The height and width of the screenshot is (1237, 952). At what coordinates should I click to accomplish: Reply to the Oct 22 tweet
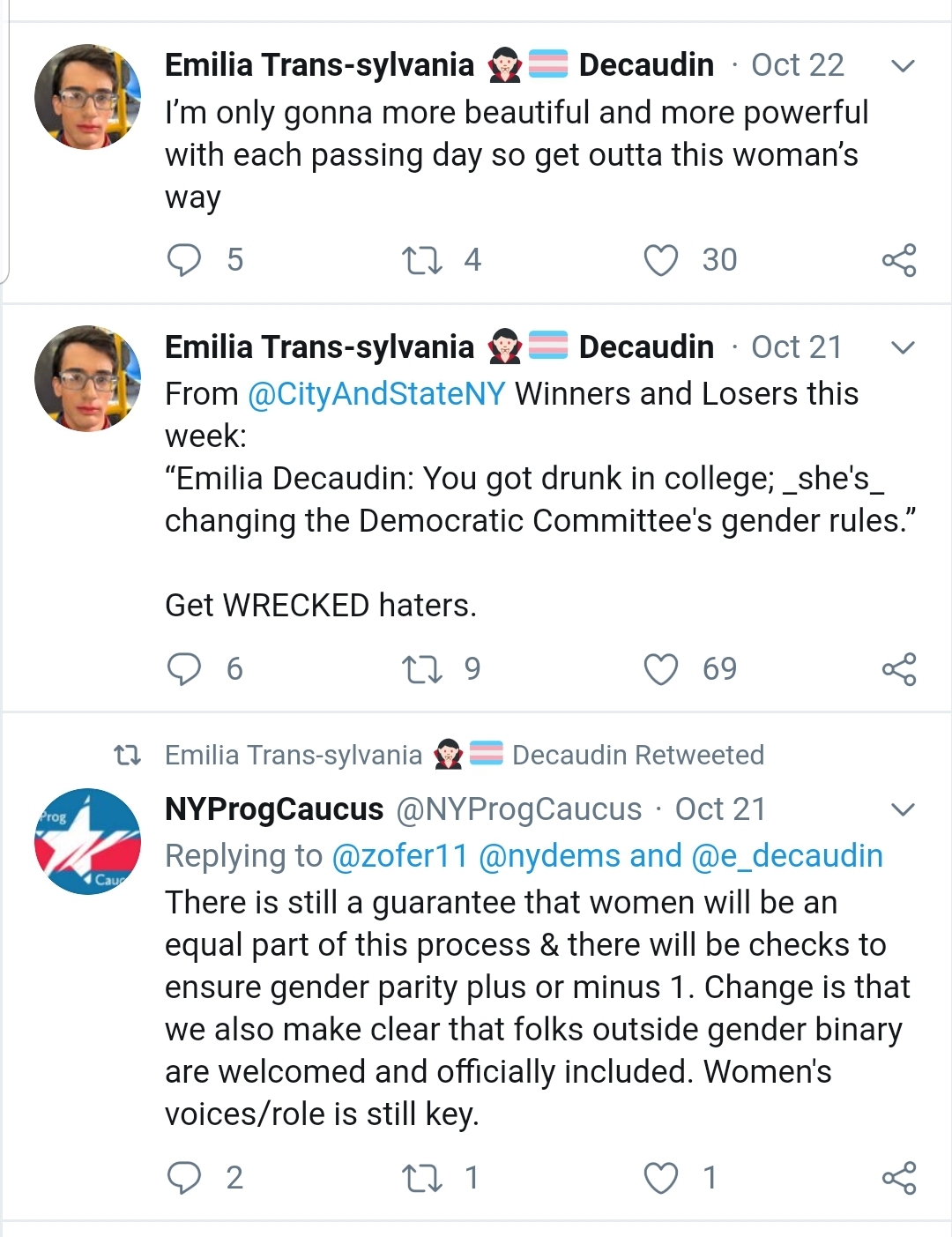point(184,260)
